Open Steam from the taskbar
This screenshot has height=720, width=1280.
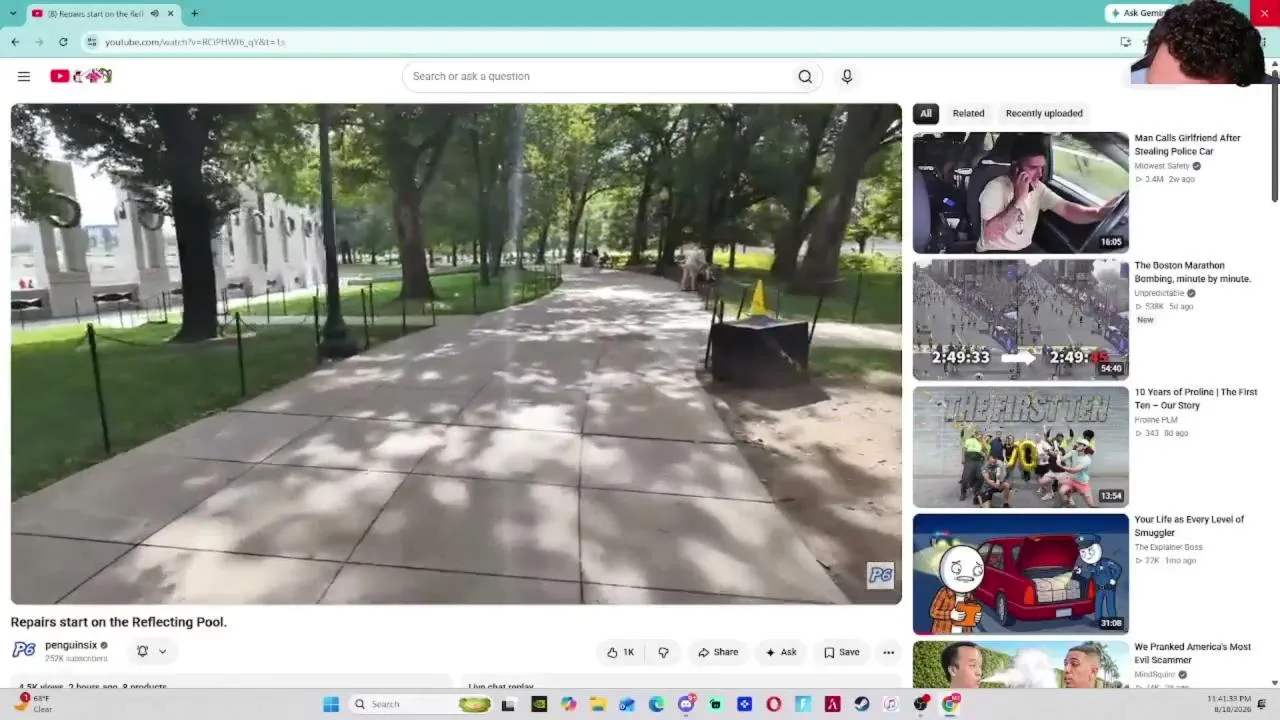click(x=861, y=704)
